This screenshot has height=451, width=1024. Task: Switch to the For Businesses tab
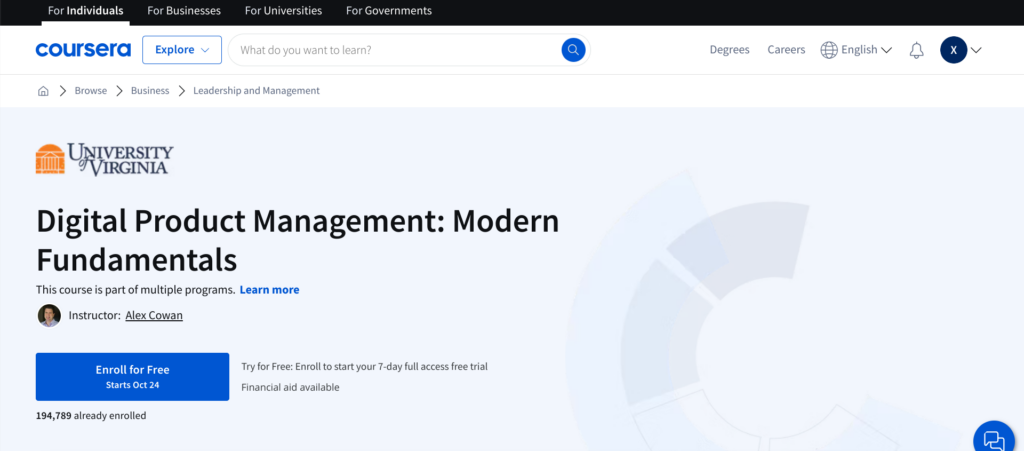[184, 11]
